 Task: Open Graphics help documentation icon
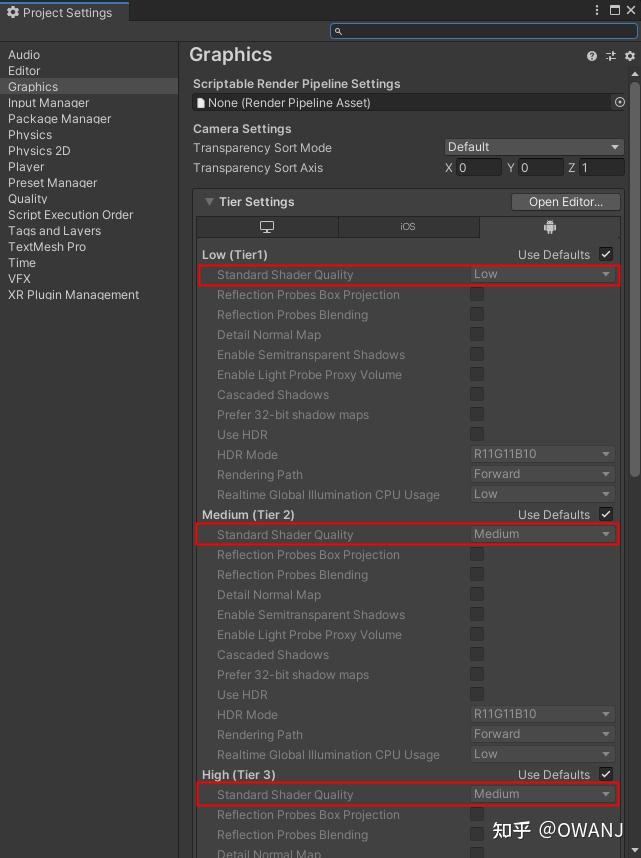pos(592,56)
